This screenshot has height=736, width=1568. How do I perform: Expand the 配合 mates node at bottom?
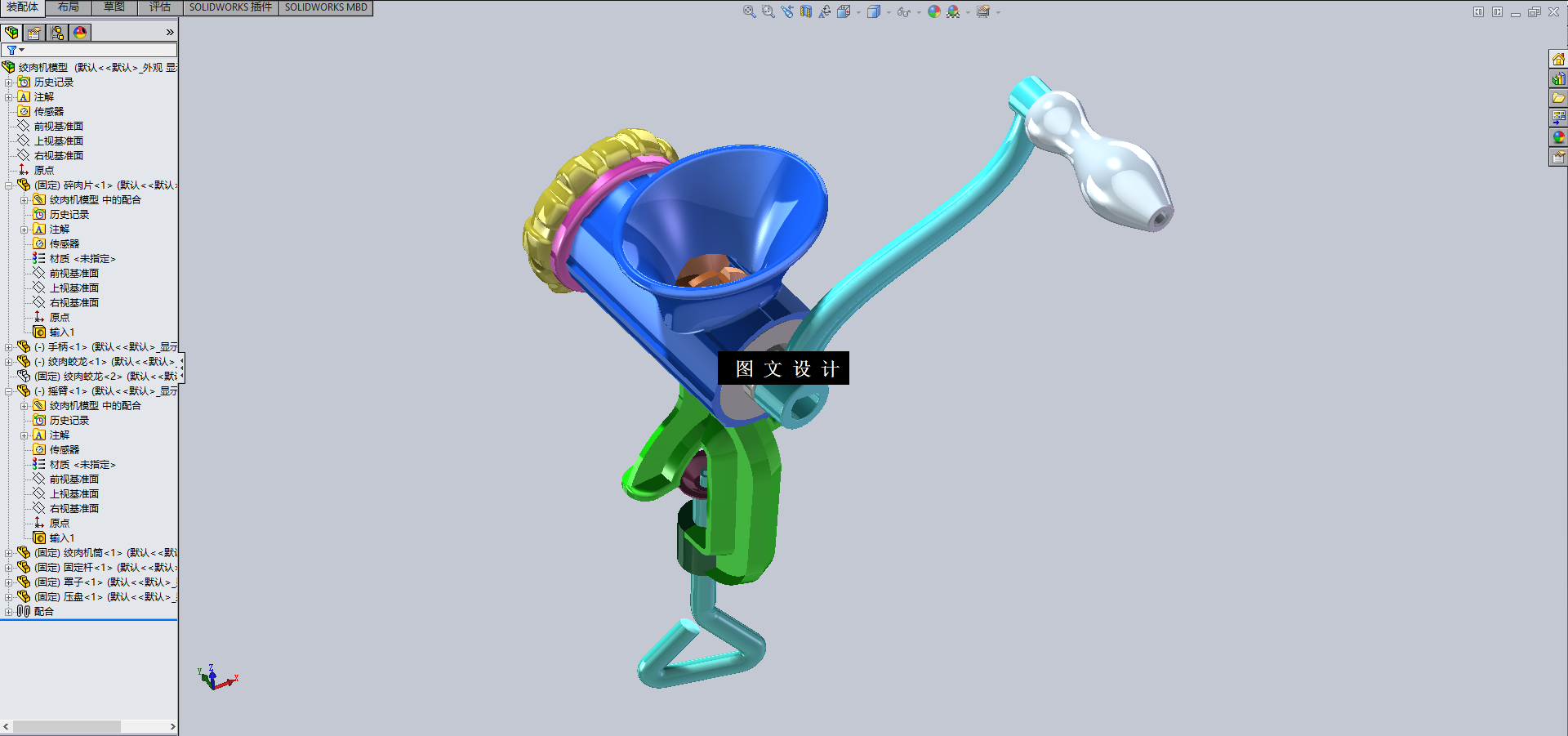[x=8, y=612]
